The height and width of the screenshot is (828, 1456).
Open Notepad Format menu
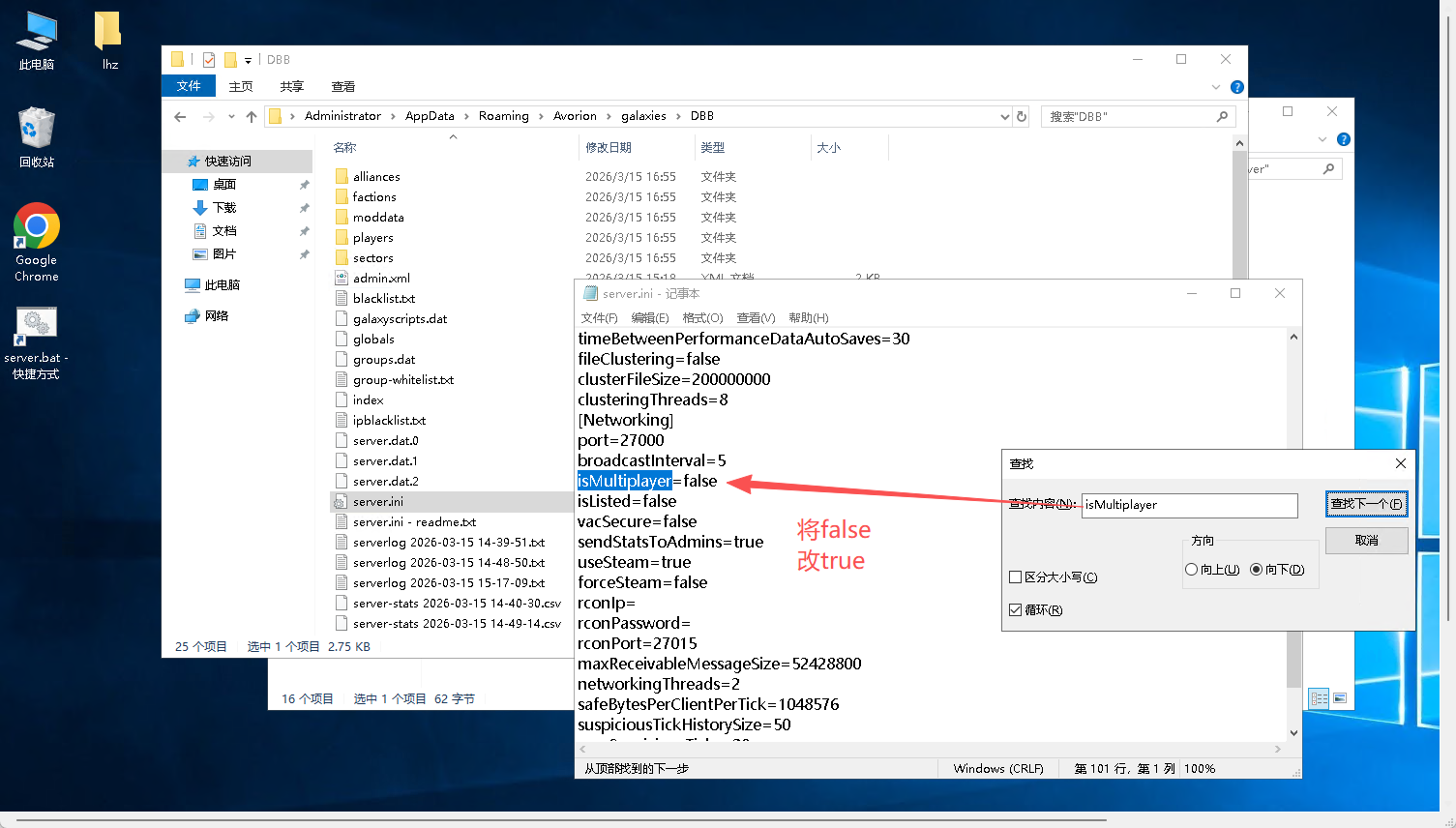pyautogui.click(x=702, y=318)
